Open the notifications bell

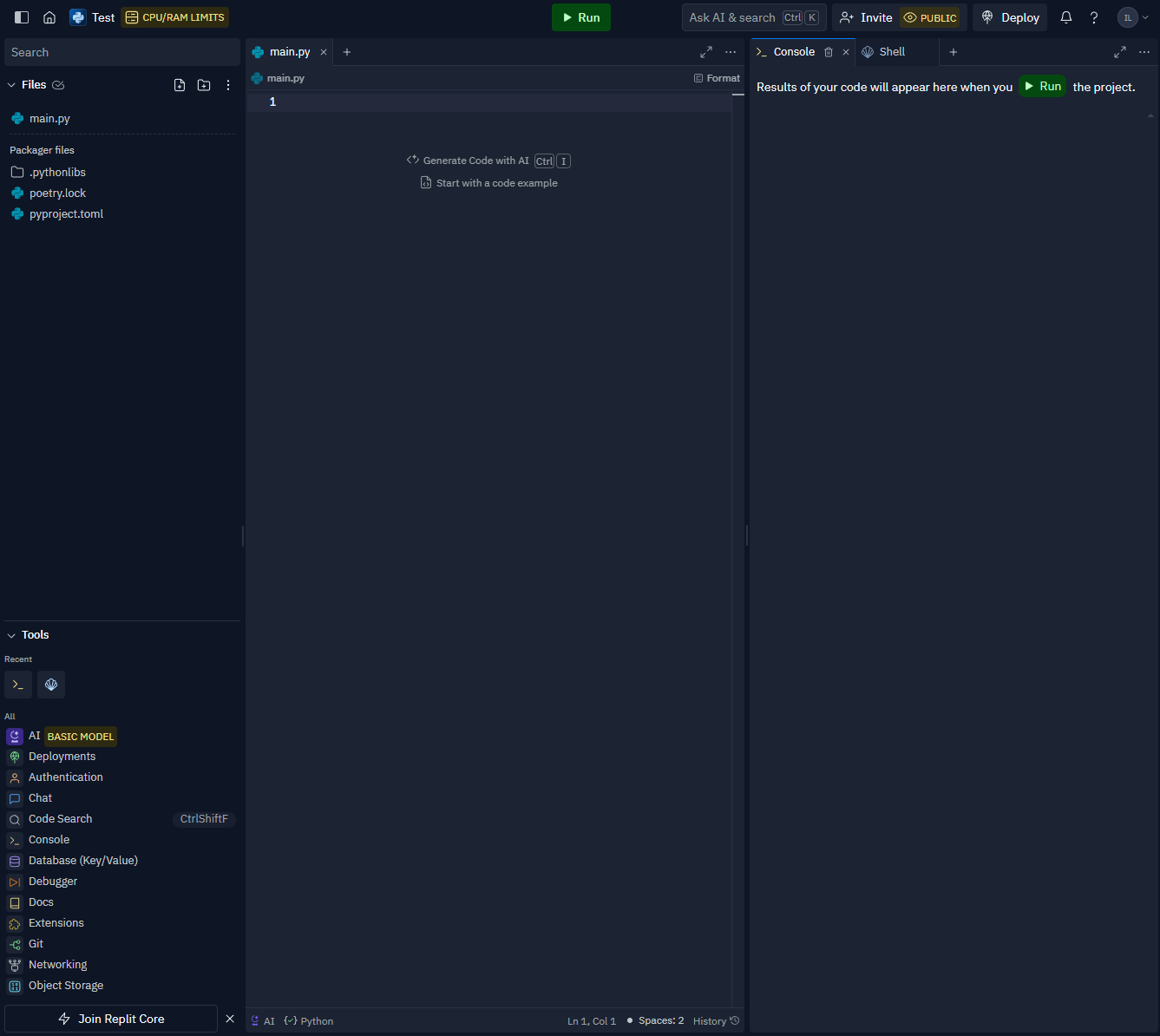(x=1066, y=17)
